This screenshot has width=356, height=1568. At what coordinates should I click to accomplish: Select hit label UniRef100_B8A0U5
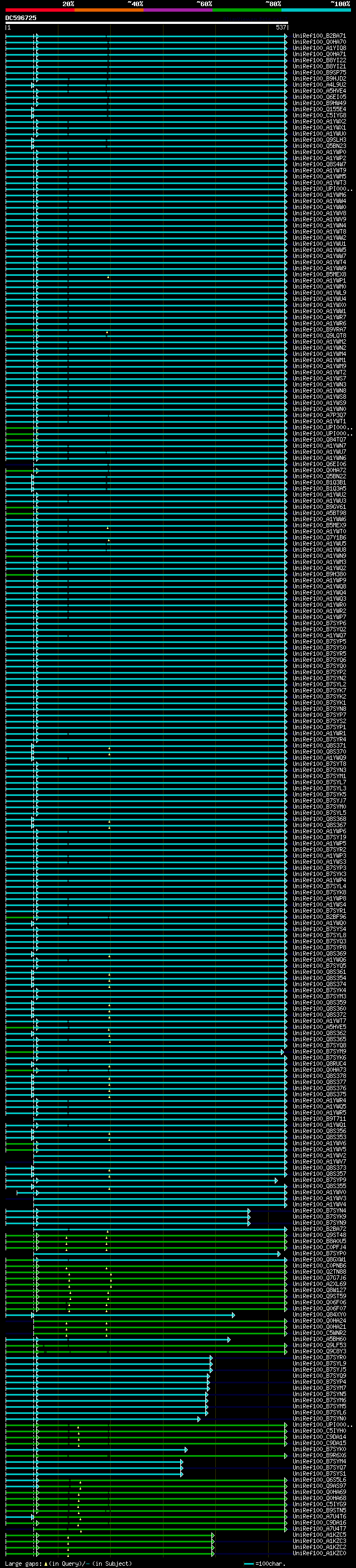tap(319, 1241)
